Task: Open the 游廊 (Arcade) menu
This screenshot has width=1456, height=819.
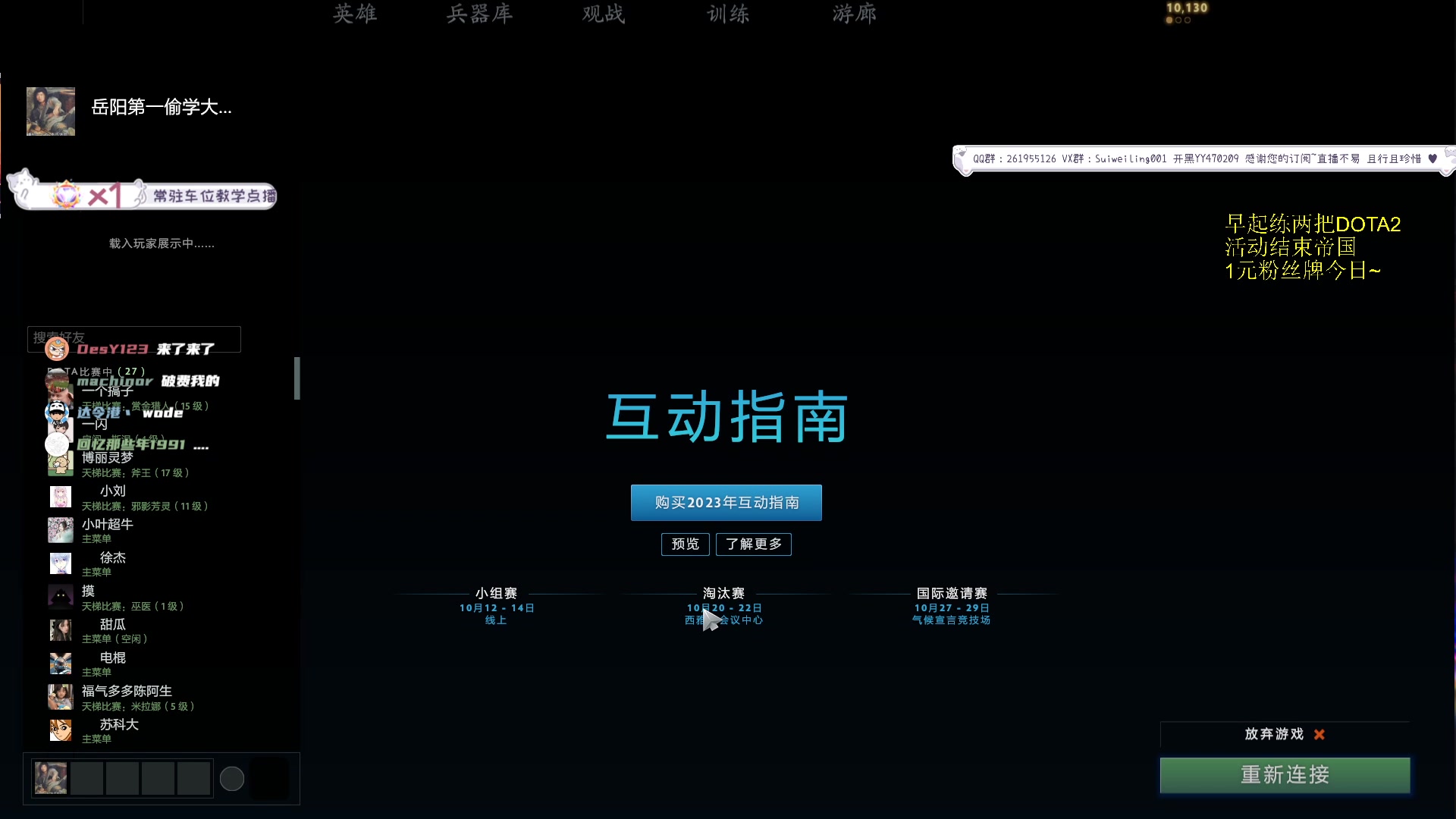Action: coord(855,14)
